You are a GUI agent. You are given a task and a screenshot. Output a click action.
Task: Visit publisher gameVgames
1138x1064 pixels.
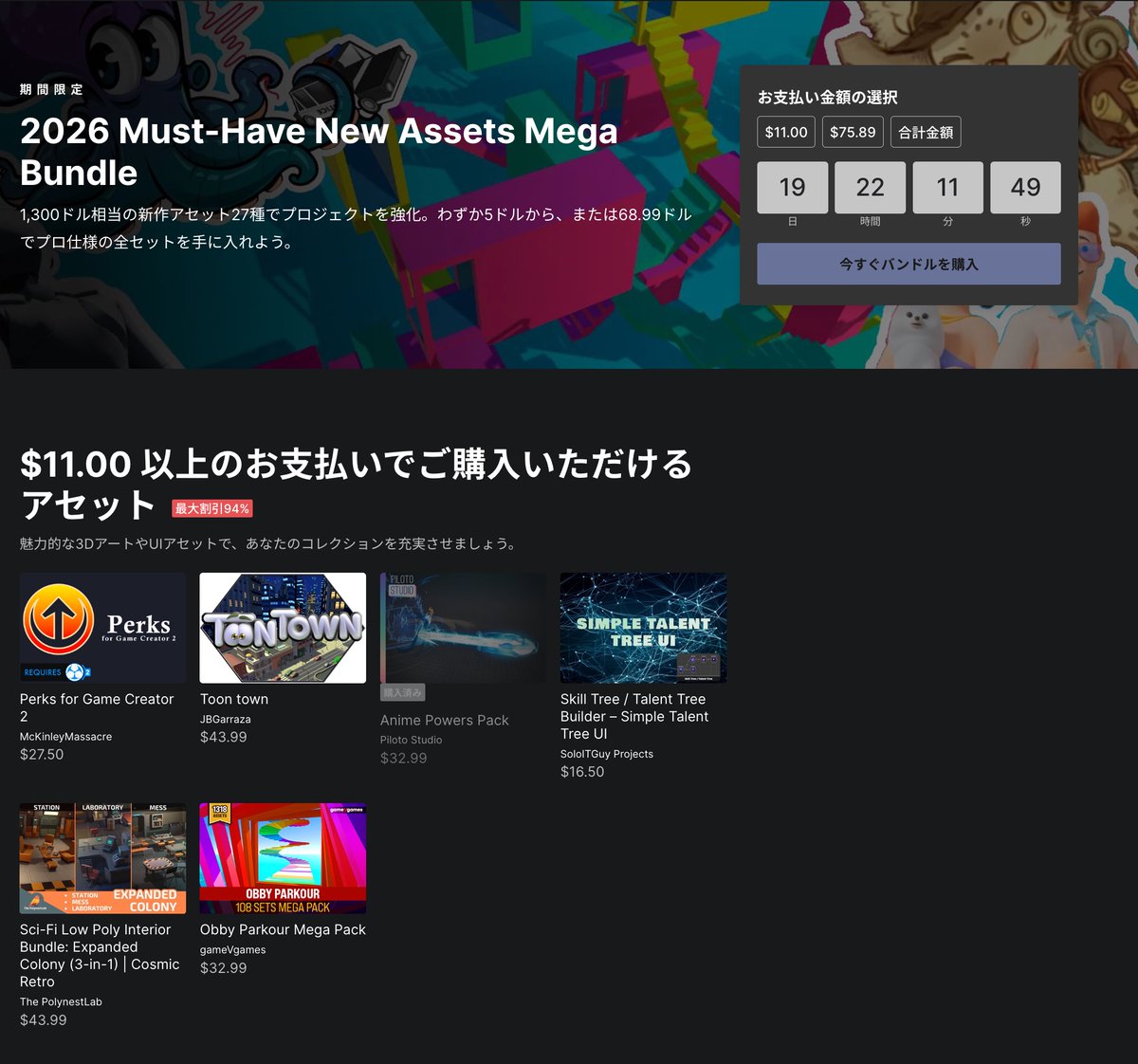click(233, 949)
